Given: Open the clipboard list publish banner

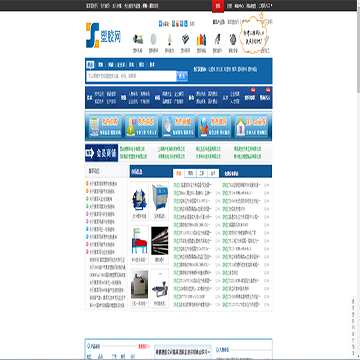Looking at the screenshot, I should pos(105,126).
